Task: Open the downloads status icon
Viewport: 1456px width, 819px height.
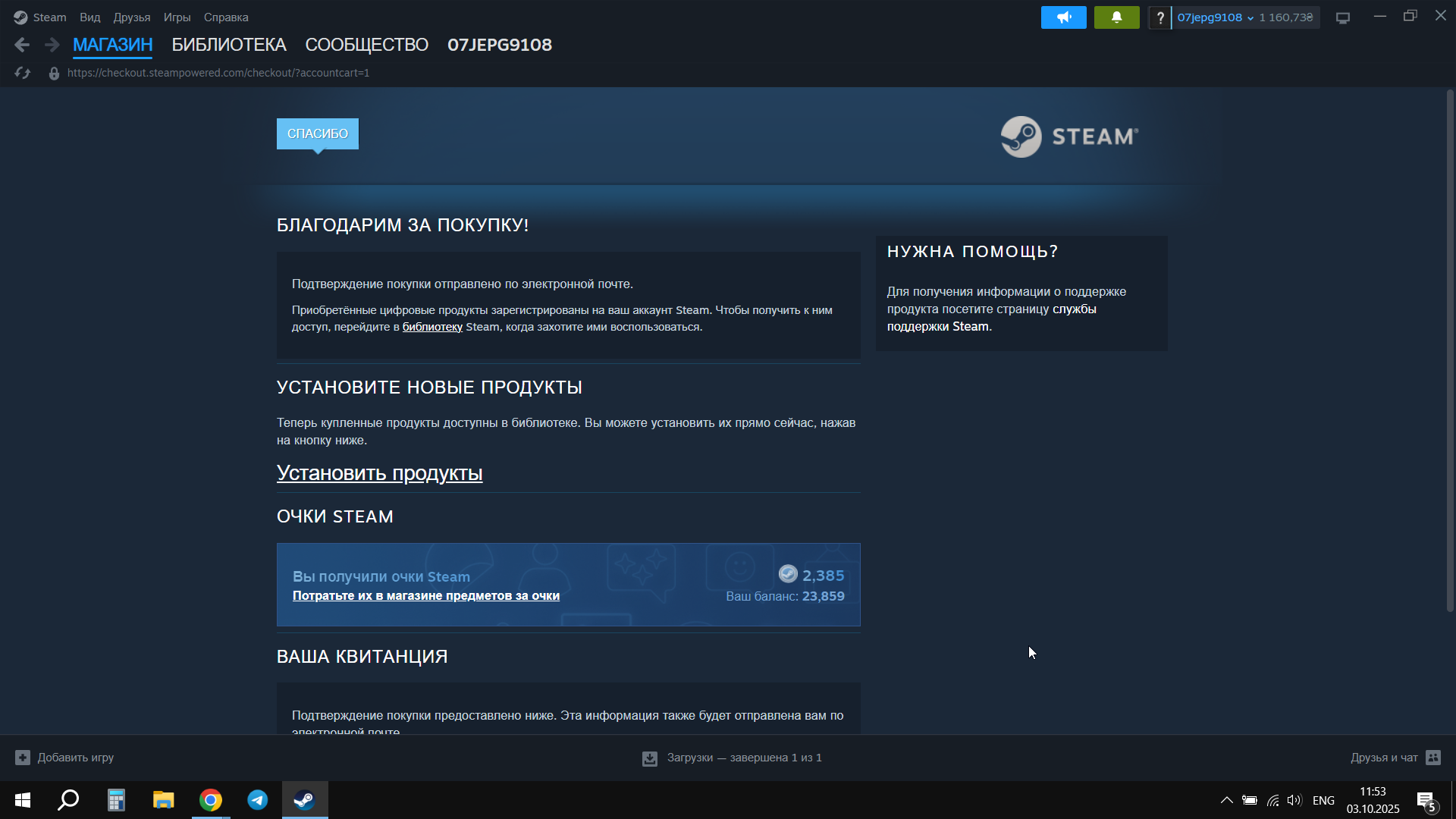Action: pos(650,758)
